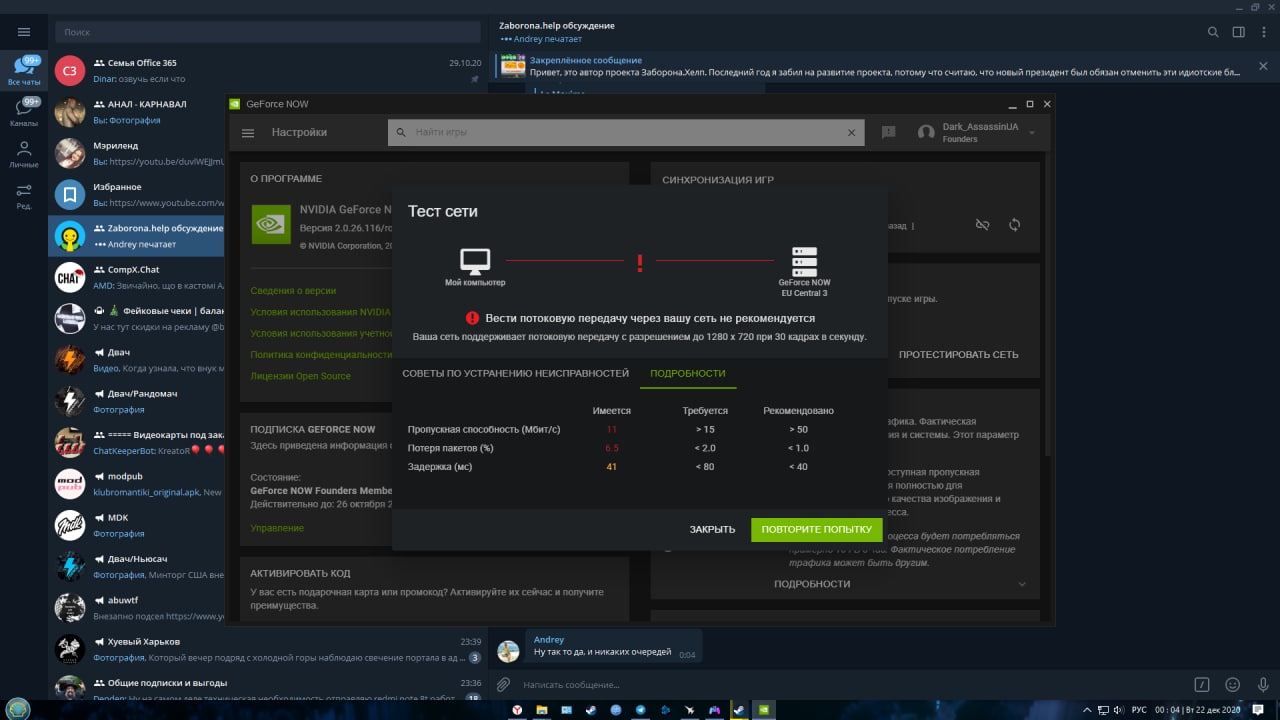Click the РУС language indicator in system tray
This screenshot has width=1280, height=720.
click(x=1139, y=710)
